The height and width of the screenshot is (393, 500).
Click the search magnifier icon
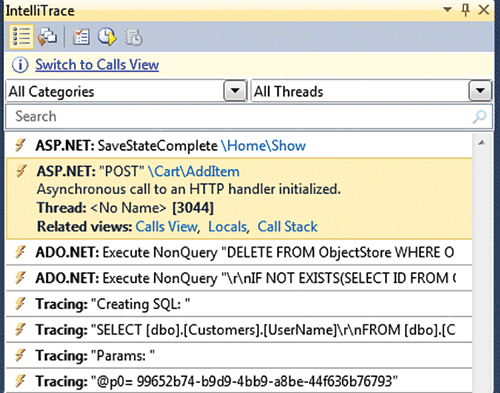(x=480, y=117)
